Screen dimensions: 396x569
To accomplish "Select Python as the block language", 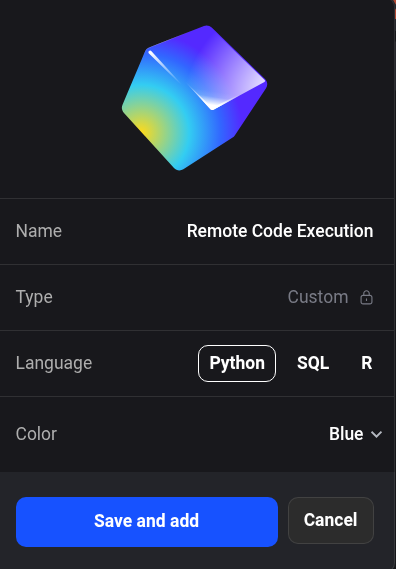I will pyautogui.click(x=237, y=363).
